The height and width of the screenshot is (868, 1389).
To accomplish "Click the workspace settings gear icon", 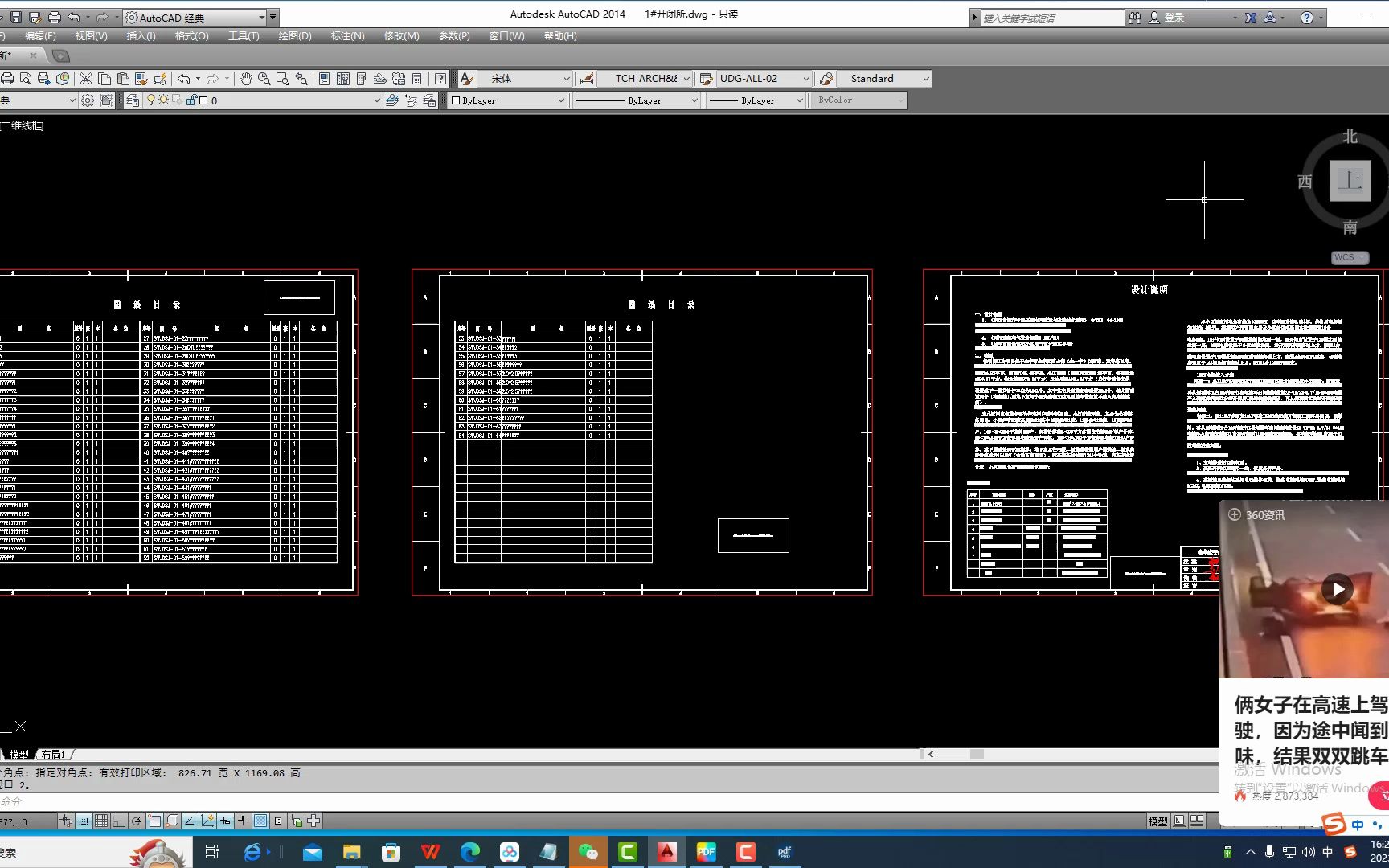I will pyautogui.click(x=88, y=100).
